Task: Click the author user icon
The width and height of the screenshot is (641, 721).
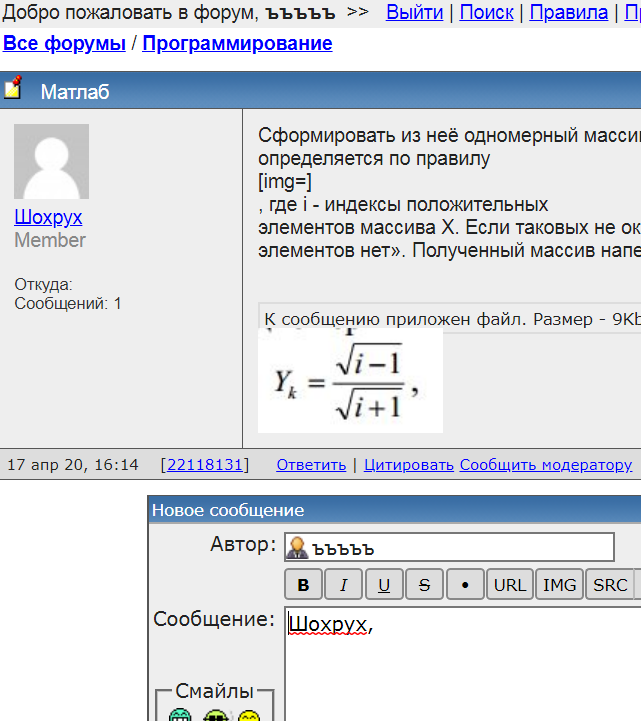Action: [297, 548]
